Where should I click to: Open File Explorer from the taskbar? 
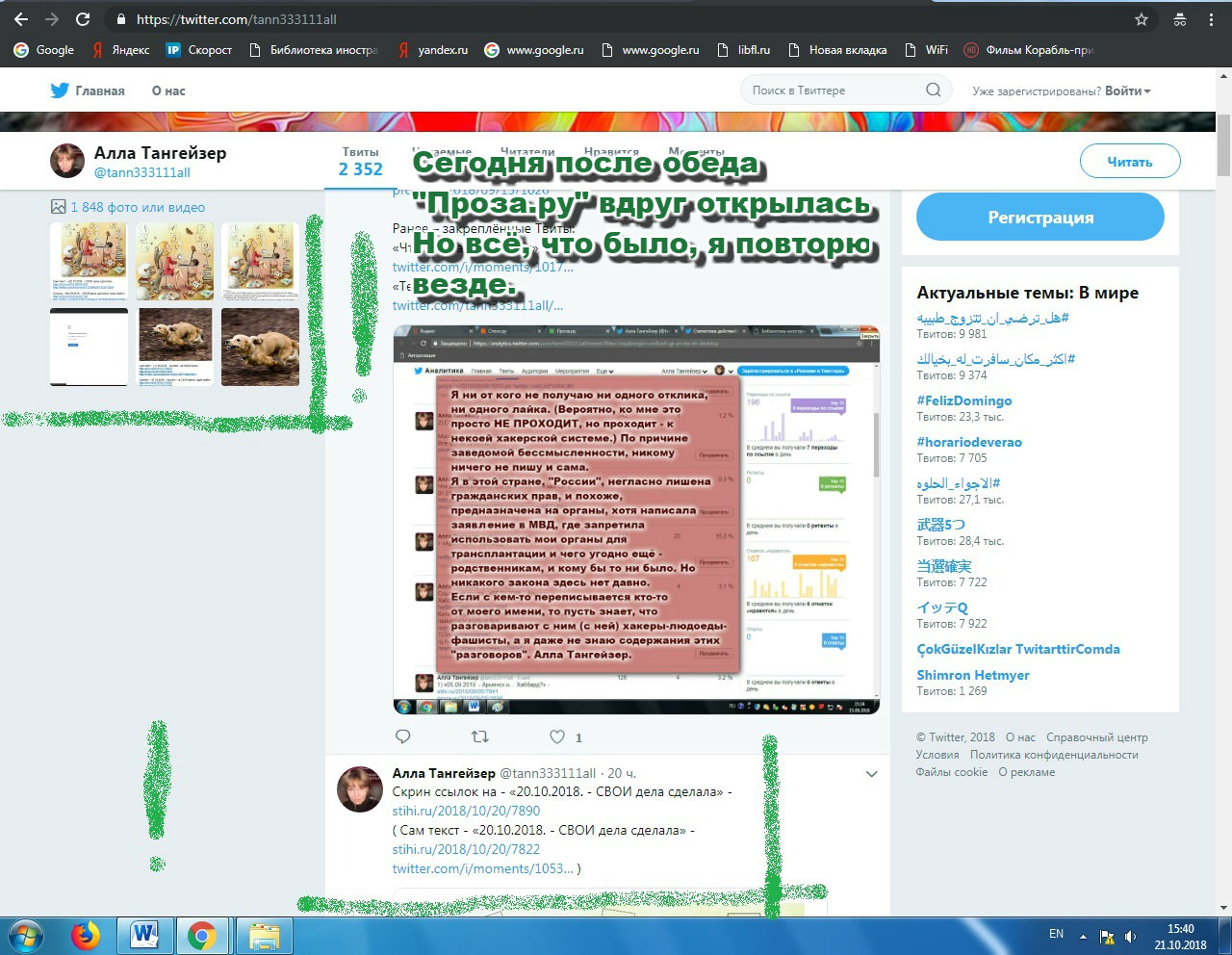click(x=264, y=936)
